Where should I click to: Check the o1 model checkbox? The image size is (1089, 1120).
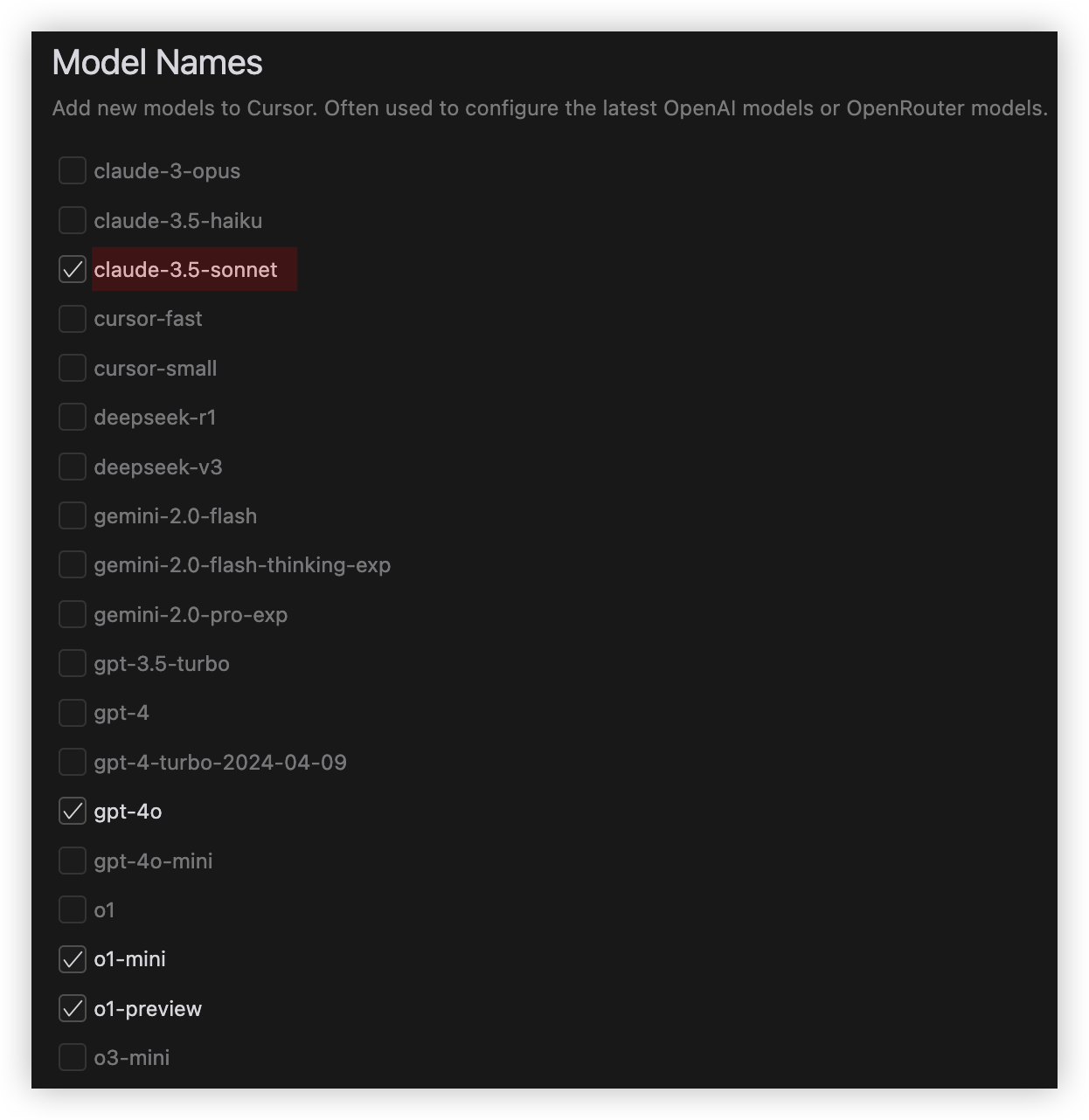point(73,909)
